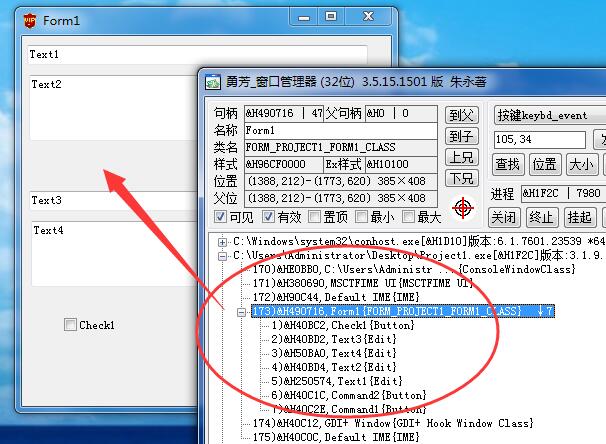The width and height of the screenshot is (606, 444).
Task: Select child row 5) Text1 {Edit}
Action: tap(337, 381)
